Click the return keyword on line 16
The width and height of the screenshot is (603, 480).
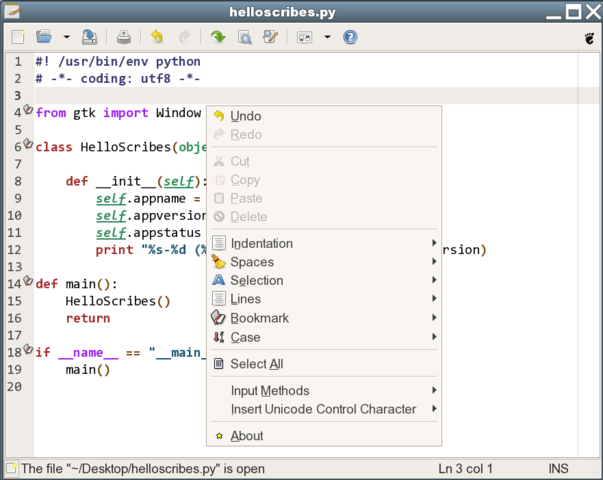point(88,318)
